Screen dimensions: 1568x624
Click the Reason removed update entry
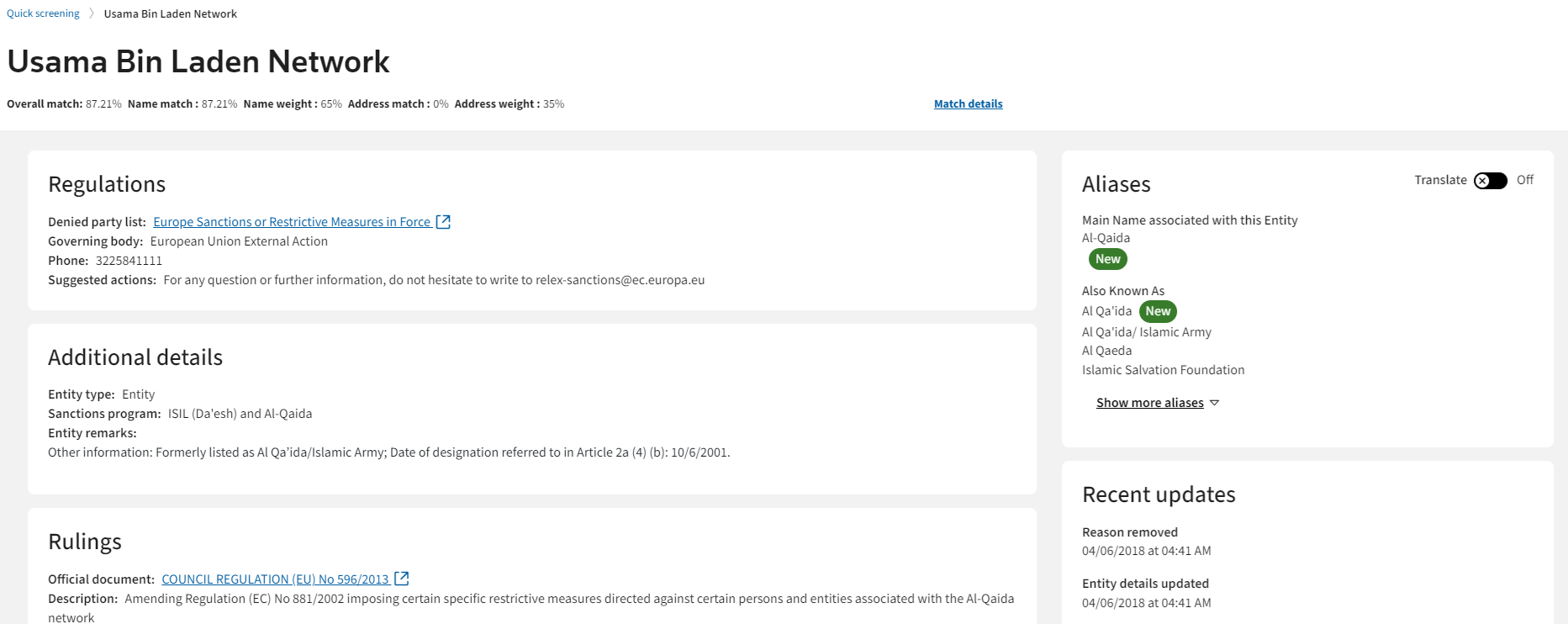point(1129,532)
